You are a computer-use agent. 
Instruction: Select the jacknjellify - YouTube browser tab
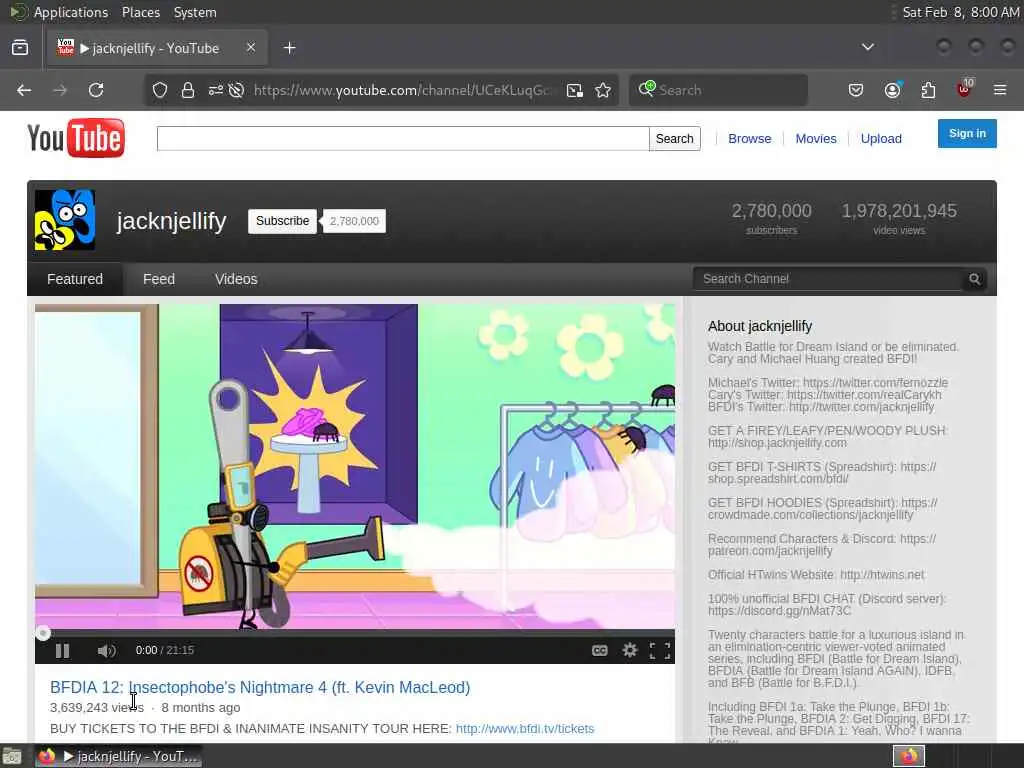157,48
